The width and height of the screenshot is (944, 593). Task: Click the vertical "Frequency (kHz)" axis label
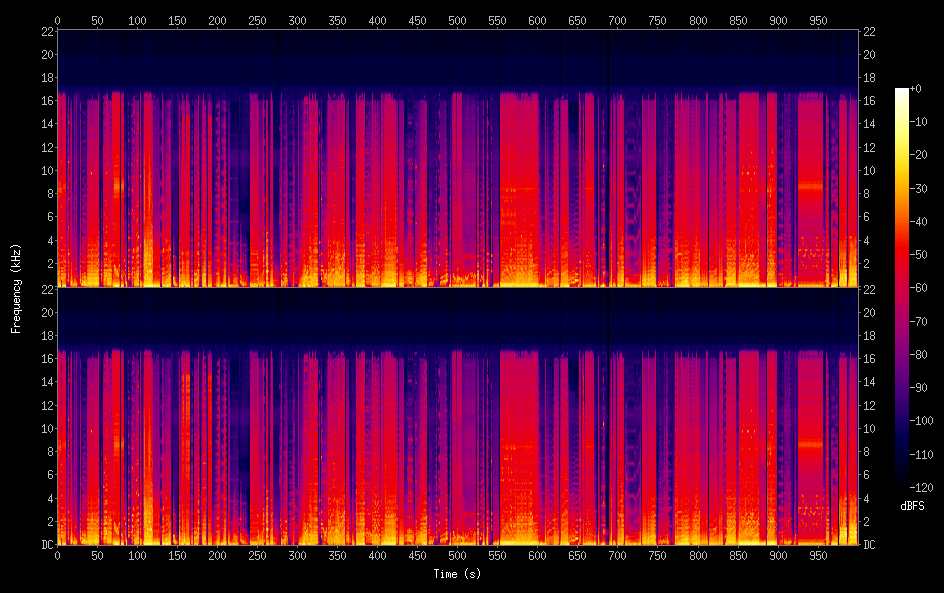click(16, 287)
